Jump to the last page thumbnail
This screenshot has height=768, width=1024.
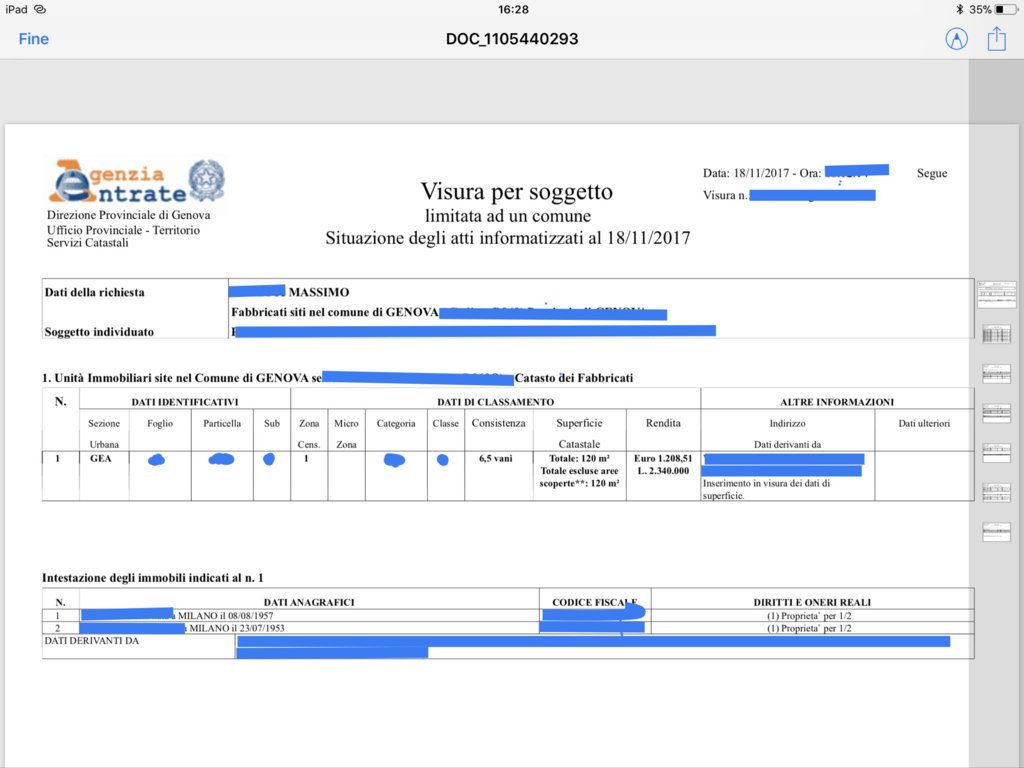(996, 532)
